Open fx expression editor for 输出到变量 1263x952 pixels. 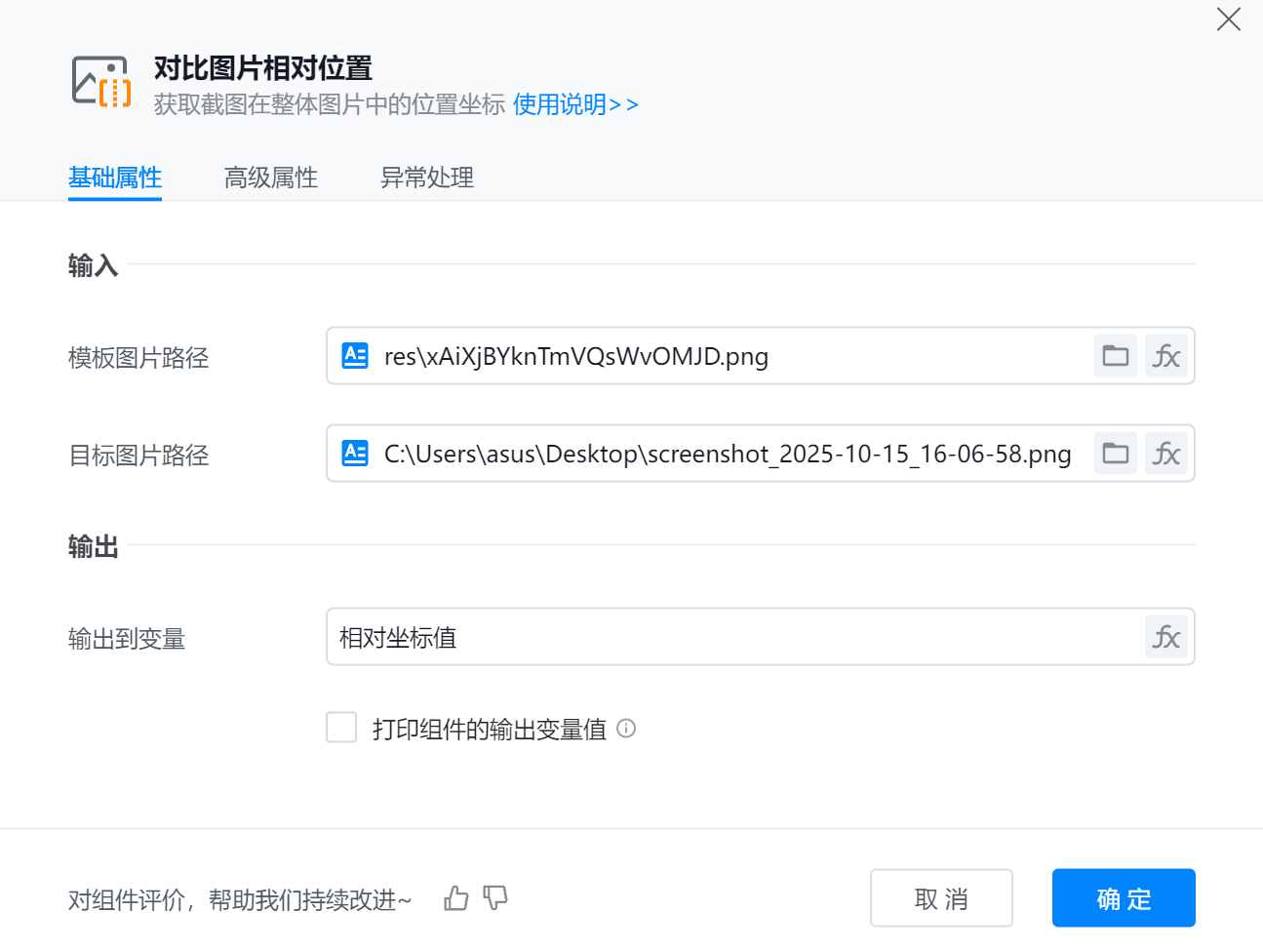coord(1166,638)
